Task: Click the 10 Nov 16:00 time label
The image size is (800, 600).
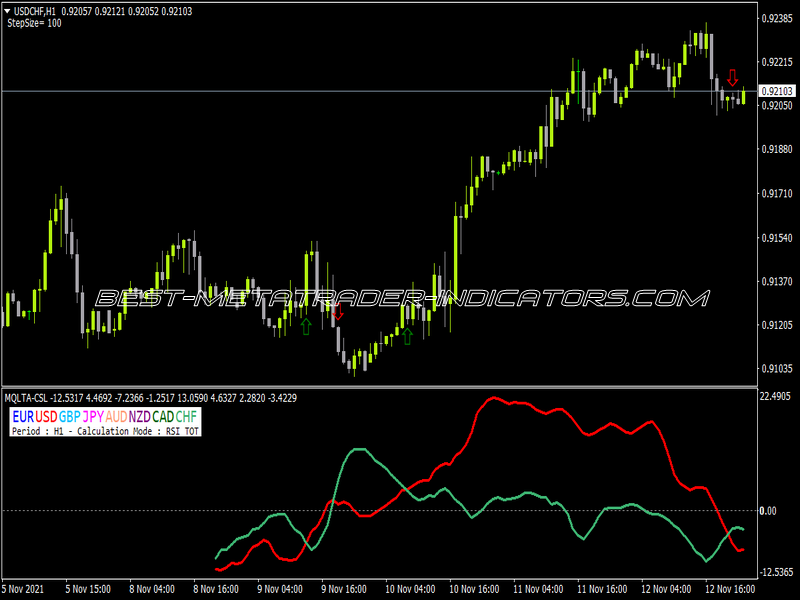Action: (474, 589)
